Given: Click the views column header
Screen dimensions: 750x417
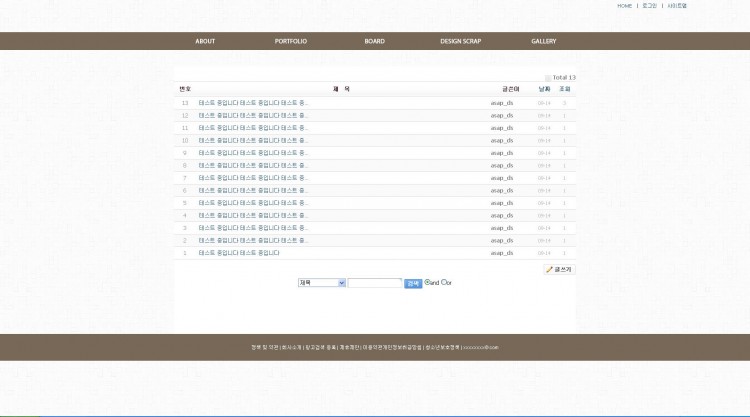Looking at the screenshot, I should (x=564, y=89).
